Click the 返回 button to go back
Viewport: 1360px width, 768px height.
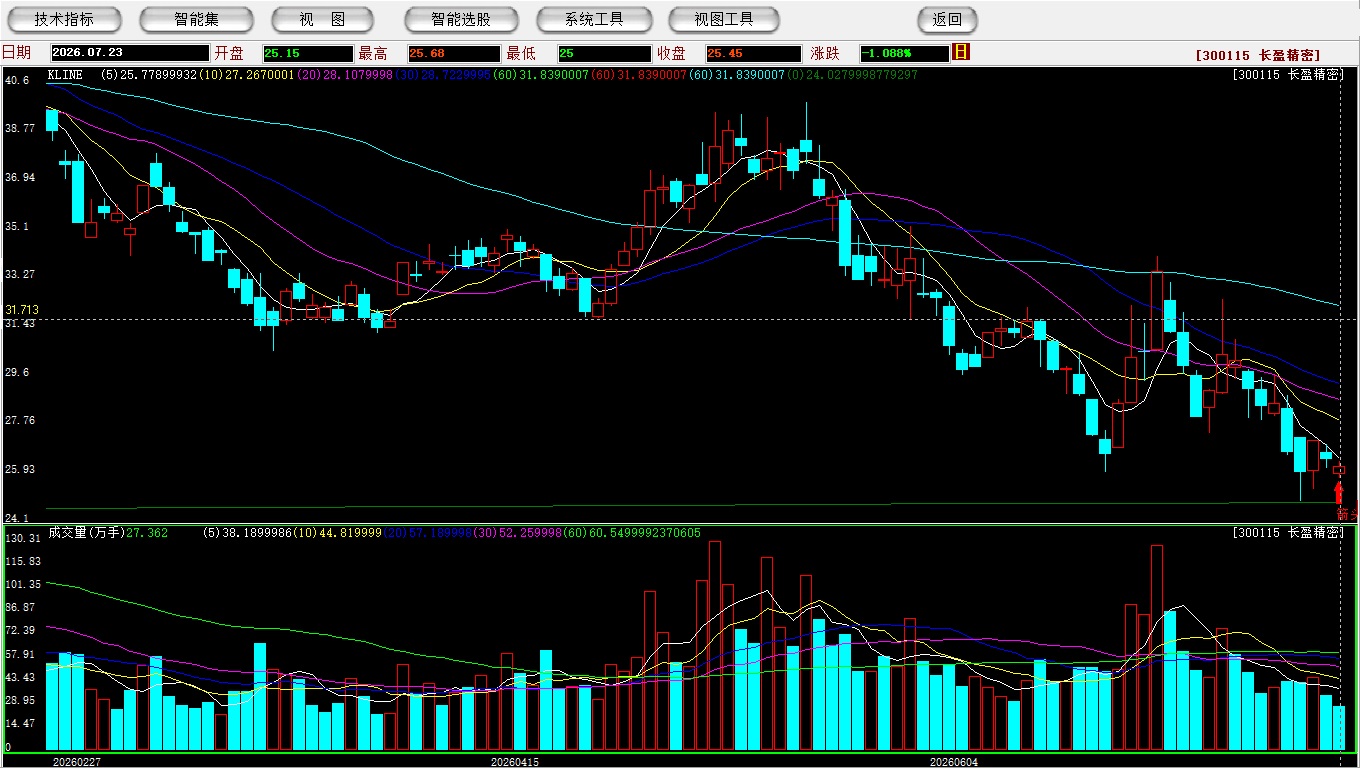947,19
